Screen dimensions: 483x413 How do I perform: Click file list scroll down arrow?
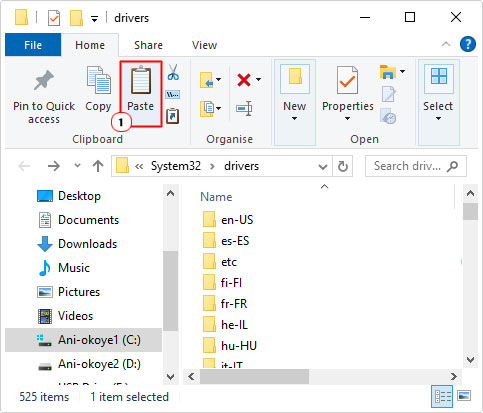pyautogui.click(x=470, y=359)
